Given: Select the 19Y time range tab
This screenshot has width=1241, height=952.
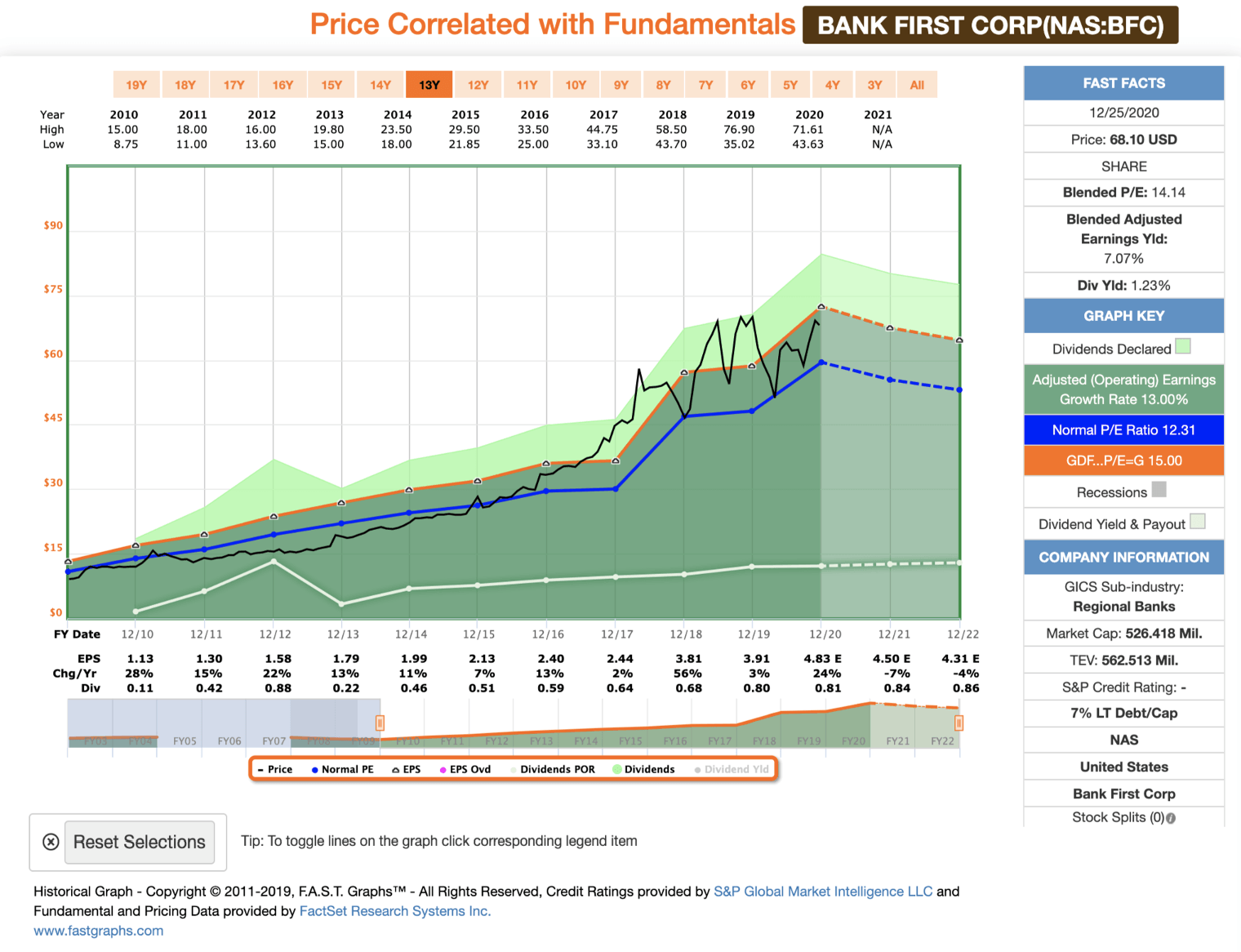Looking at the screenshot, I should 136,85.
